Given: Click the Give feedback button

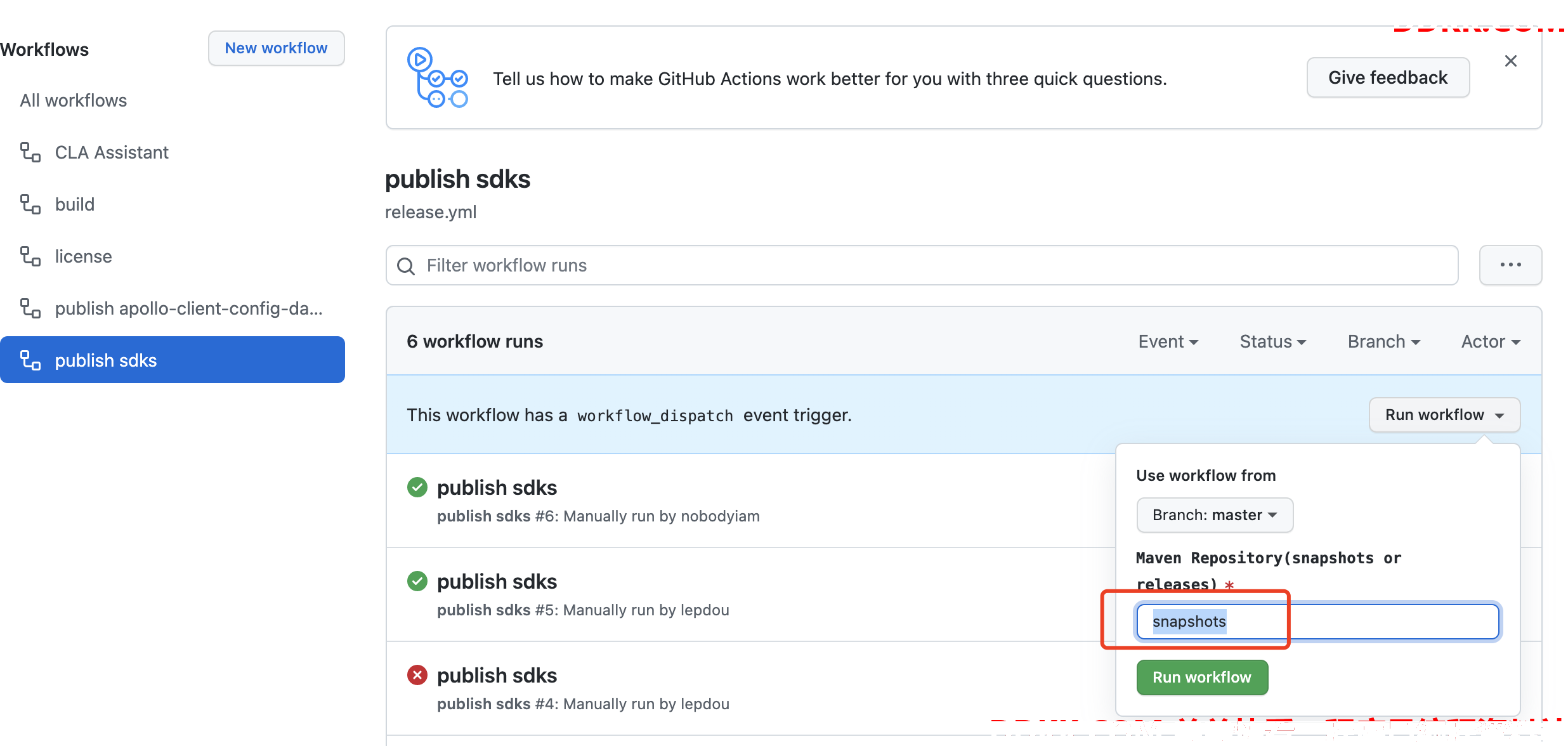Looking at the screenshot, I should (x=1388, y=77).
